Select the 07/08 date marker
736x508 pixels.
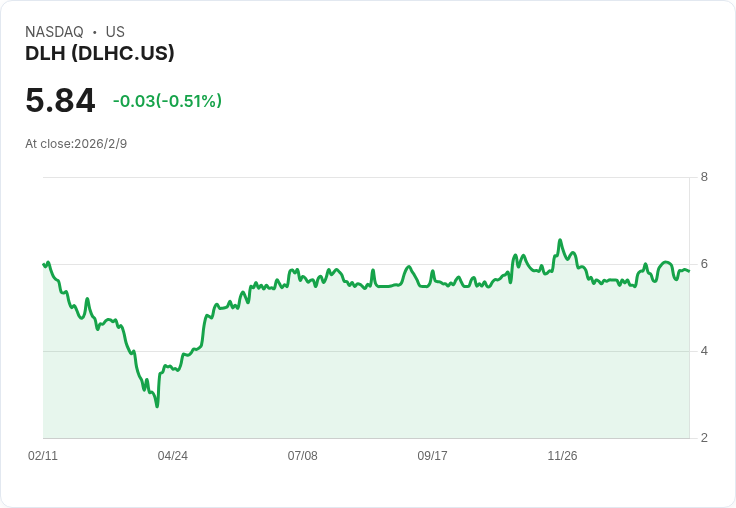[x=302, y=455]
